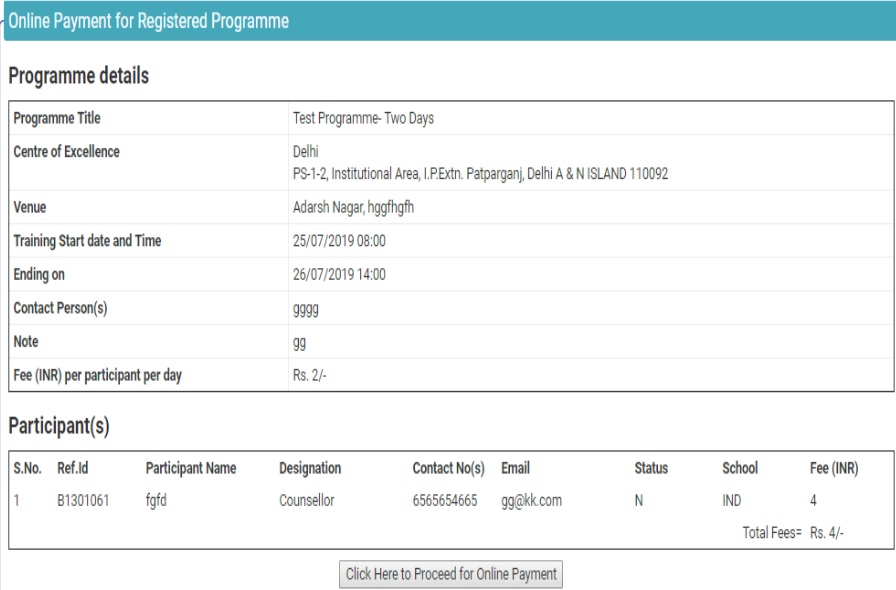The height and width of the screenshot is (590, 896).
Task: Click the Programme details heading
Action: 79,77
